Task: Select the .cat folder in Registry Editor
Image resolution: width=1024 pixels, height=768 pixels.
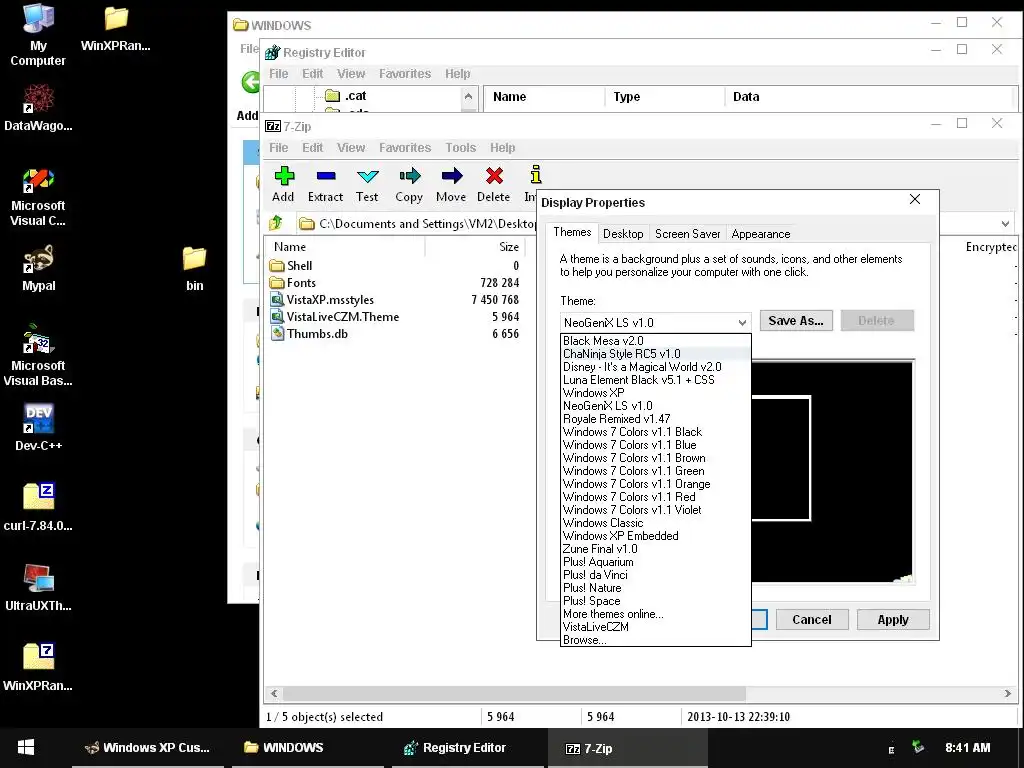Action: (346, 96)
